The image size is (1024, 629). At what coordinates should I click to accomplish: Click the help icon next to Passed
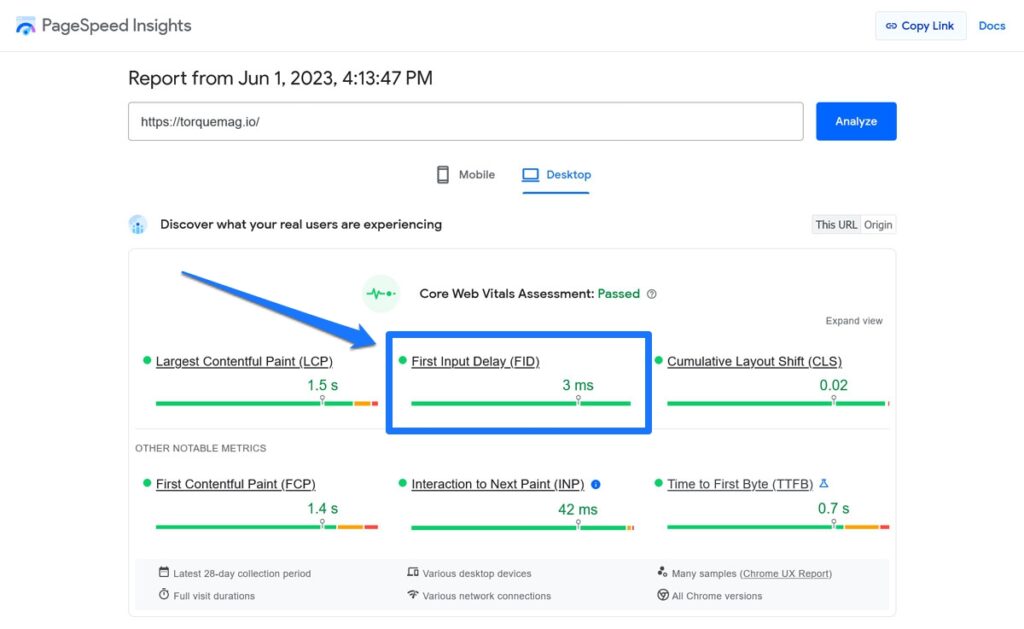point(651,294)
